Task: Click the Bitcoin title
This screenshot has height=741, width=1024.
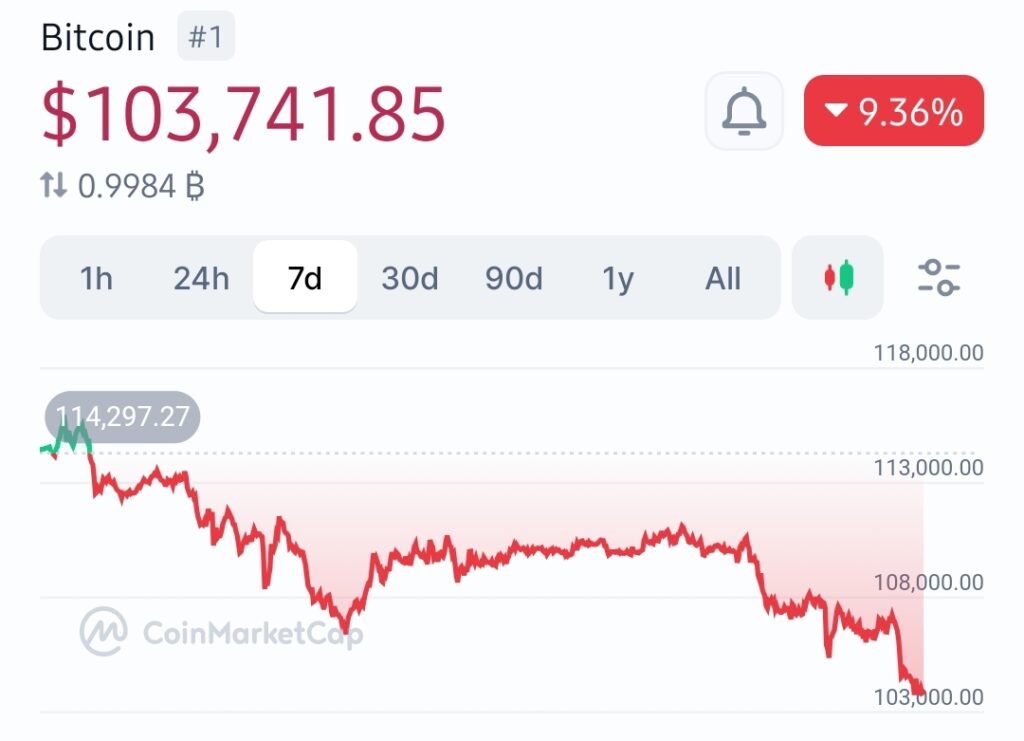Action: (98, 38)
